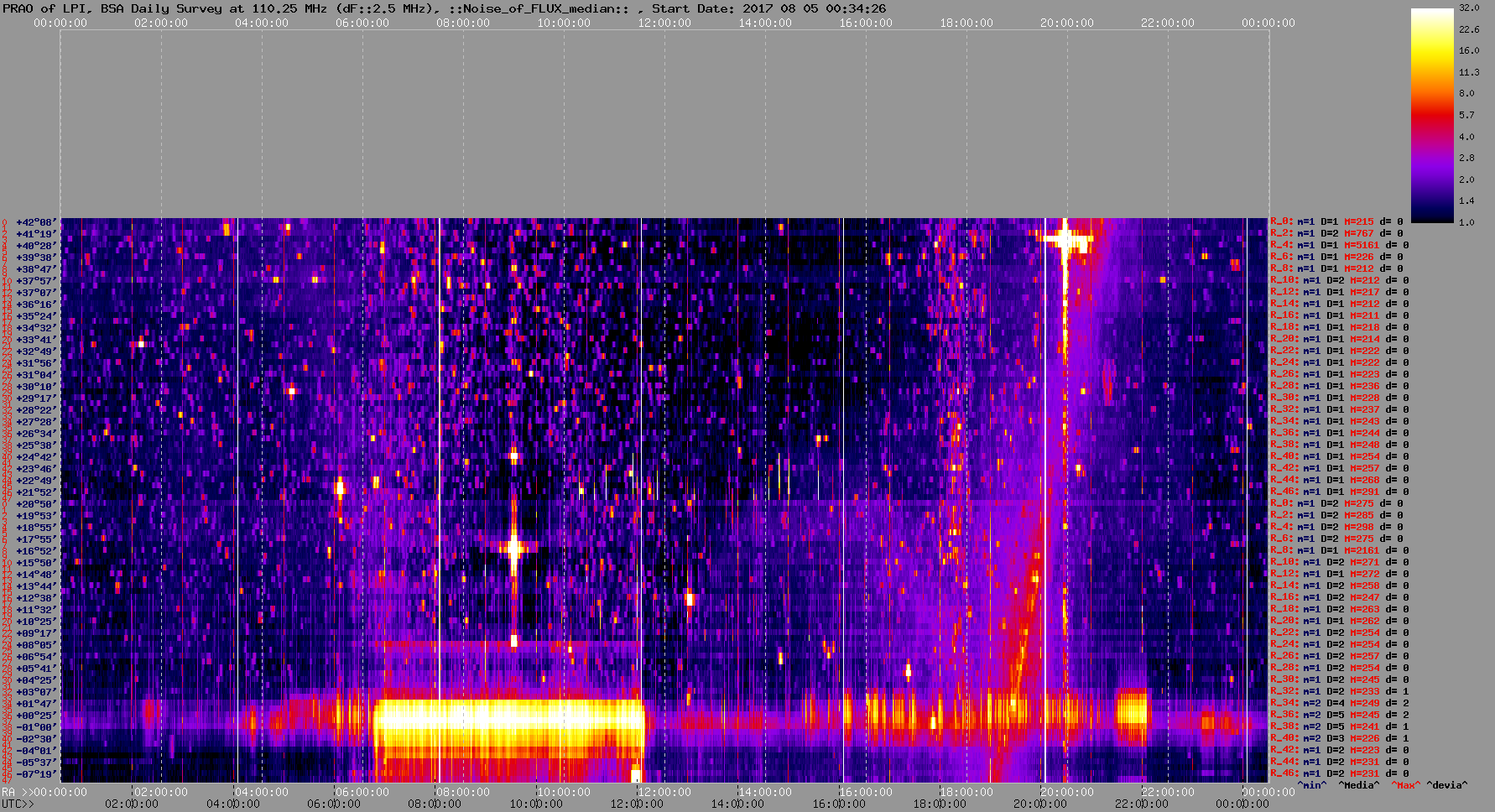The width and height of the screenshot is (1495, 812).
Task: Select the +30°10' declination label
Action: point(37,387)
